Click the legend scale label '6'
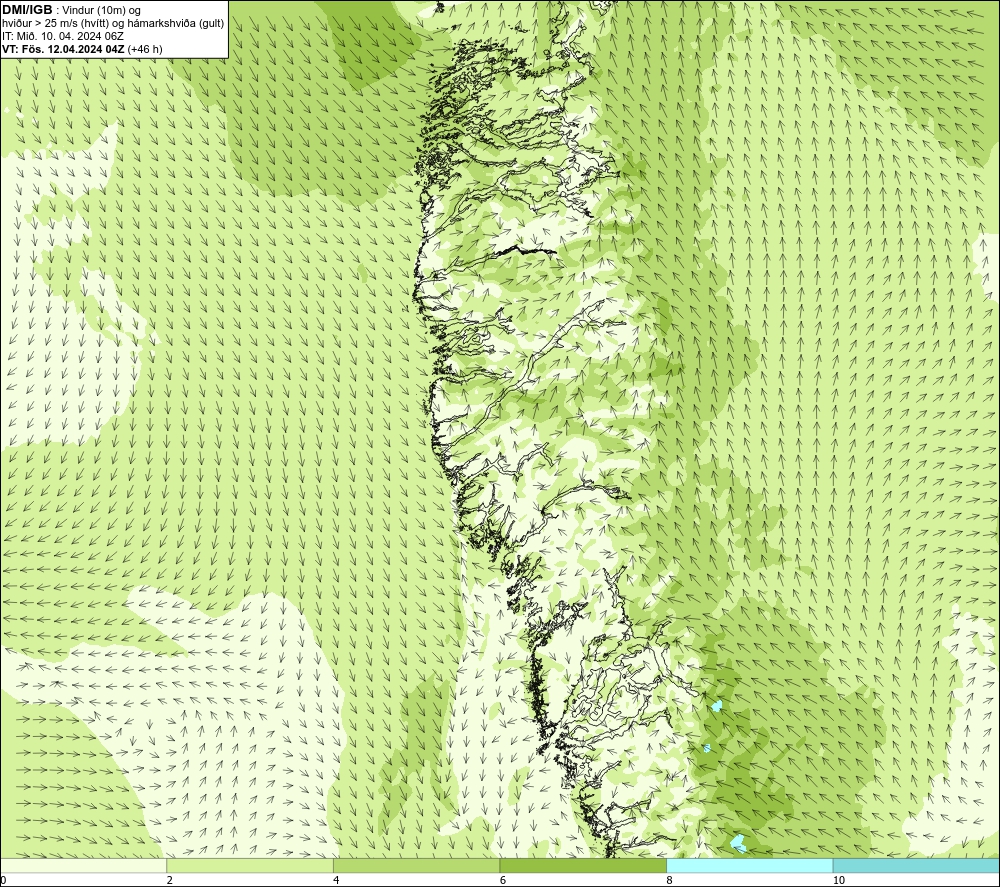The width and height of the screenshot is (1000, 887). tap(503, 880)
